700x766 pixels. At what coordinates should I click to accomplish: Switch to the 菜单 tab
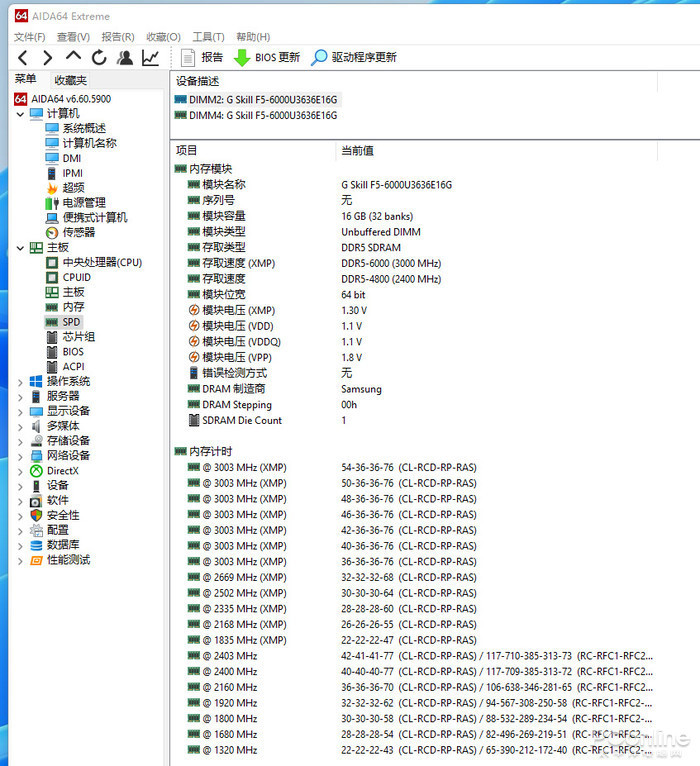[25, 79]
